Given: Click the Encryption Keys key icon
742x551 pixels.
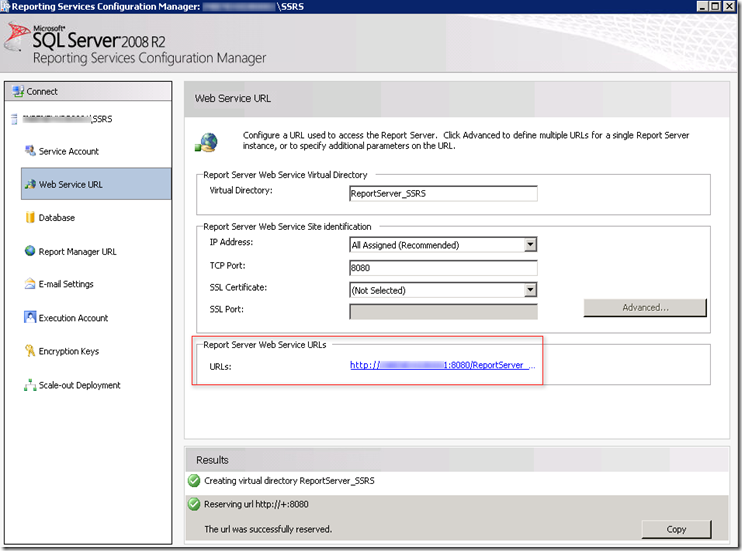Looking at the screenshot, I should [29, 351].
